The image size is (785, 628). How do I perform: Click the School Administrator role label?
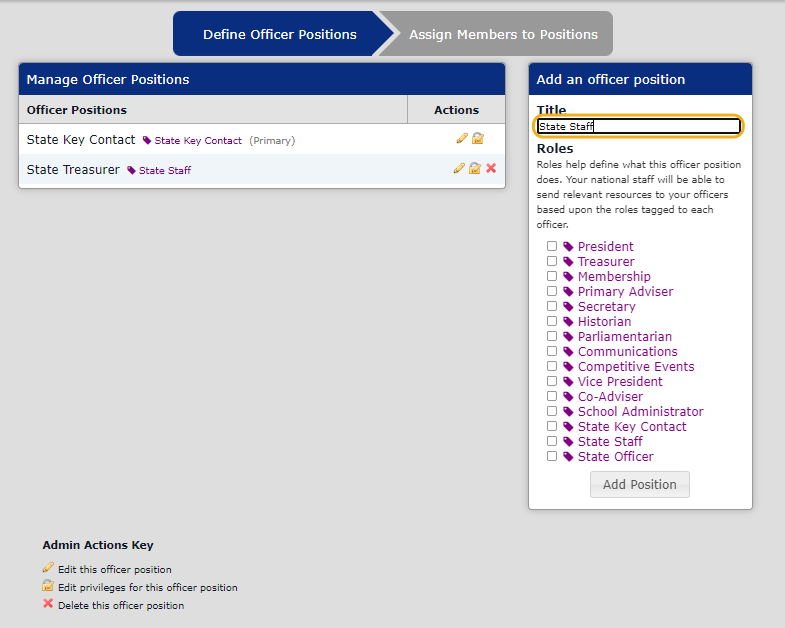[x=640, y=412]
